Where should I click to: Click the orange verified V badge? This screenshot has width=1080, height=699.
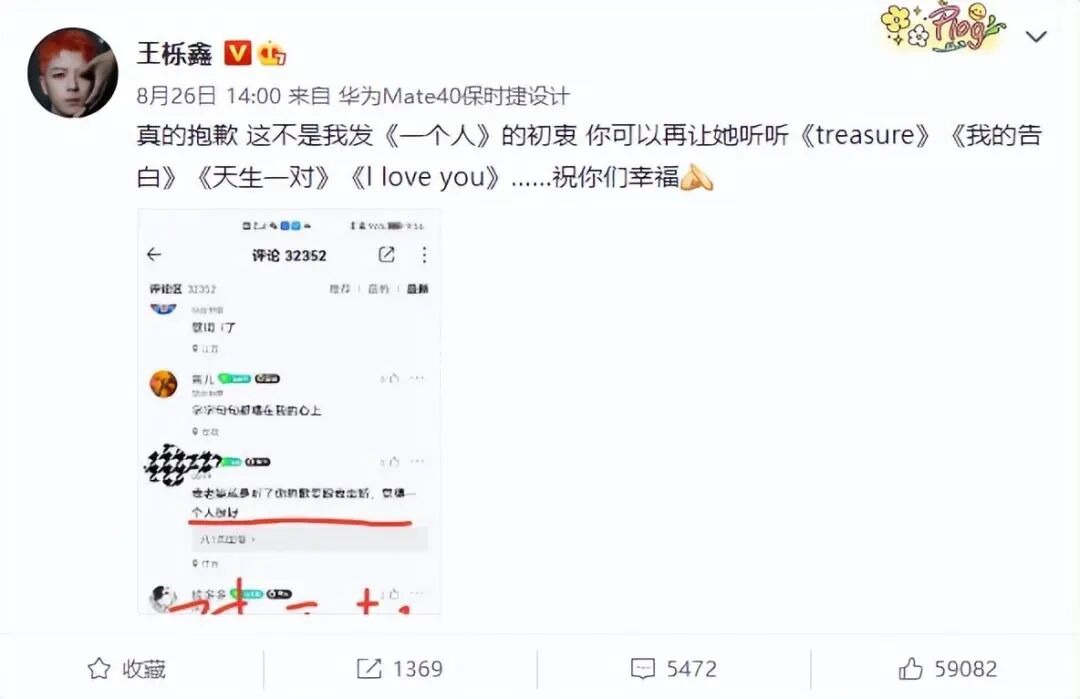[x=238, y=53]
